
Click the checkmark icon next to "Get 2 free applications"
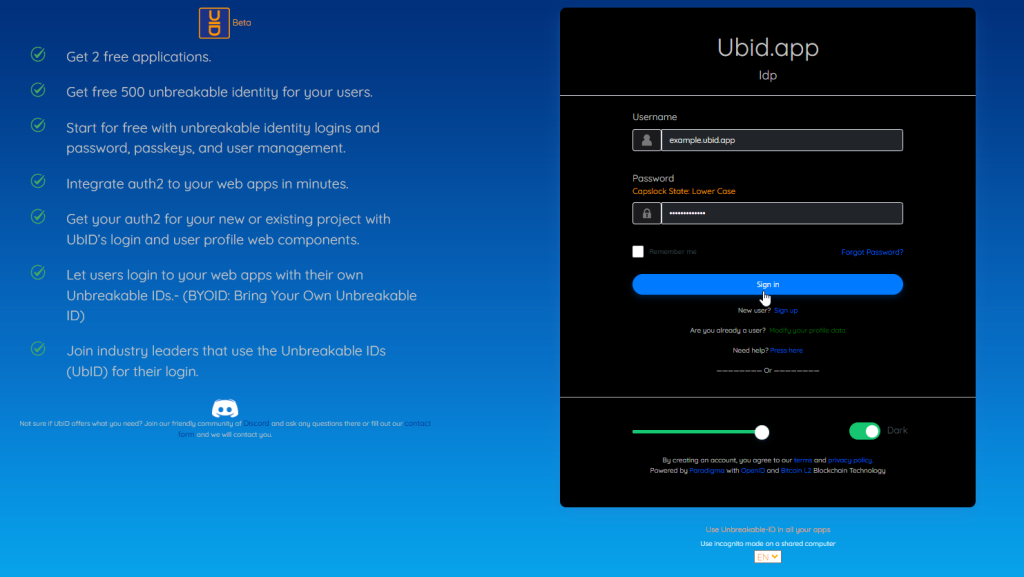click(x=38, y=56)
